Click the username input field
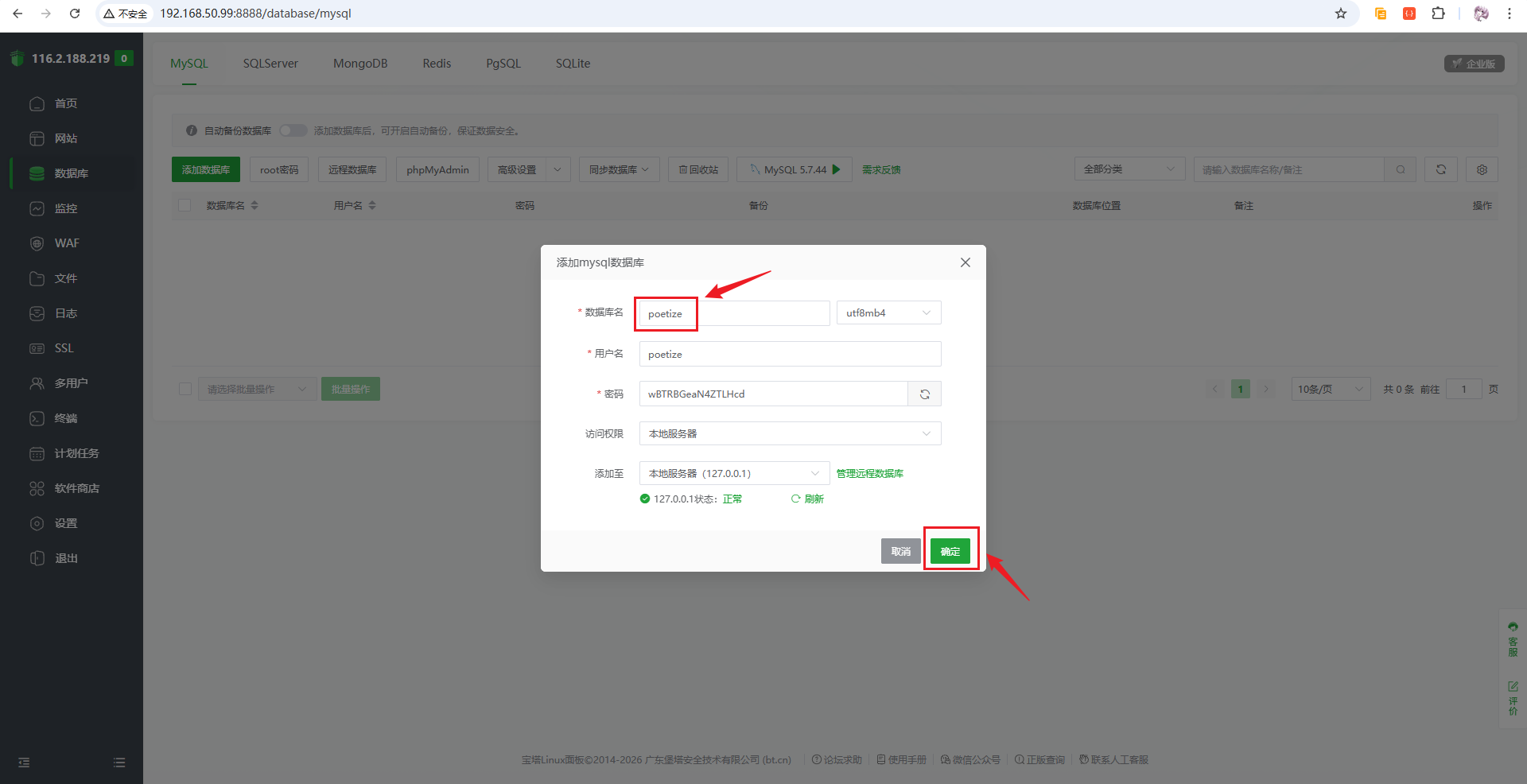Image resolution: width=1527 pixels, height=784 pixels. tap(790, 355)
